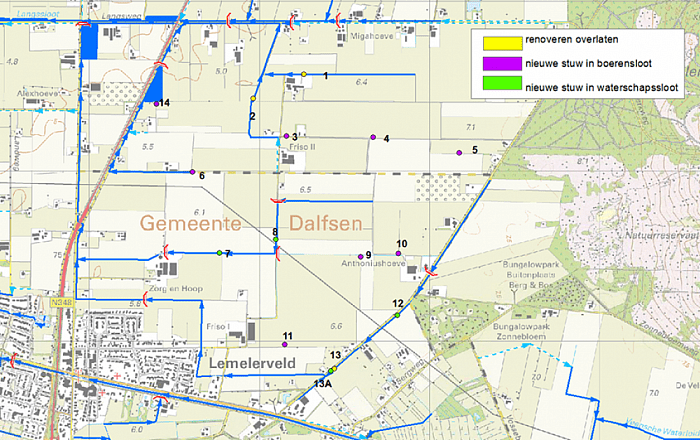Select the 'nieuwe stuw in waterschapssloot' legend text
Viewport: 700px width, 440px height.
click(x=602, y=87)
